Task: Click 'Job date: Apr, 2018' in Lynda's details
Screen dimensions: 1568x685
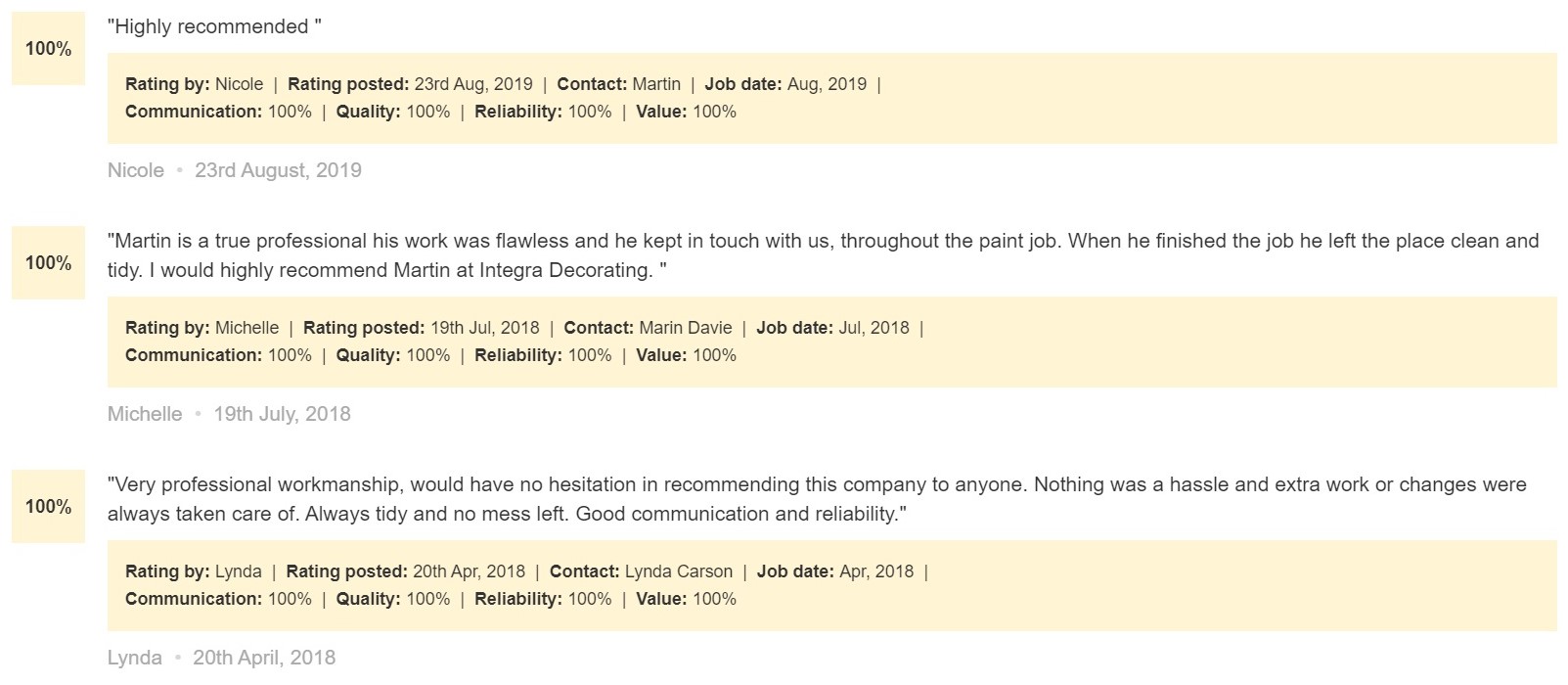Action: click(x=835, y=571)
